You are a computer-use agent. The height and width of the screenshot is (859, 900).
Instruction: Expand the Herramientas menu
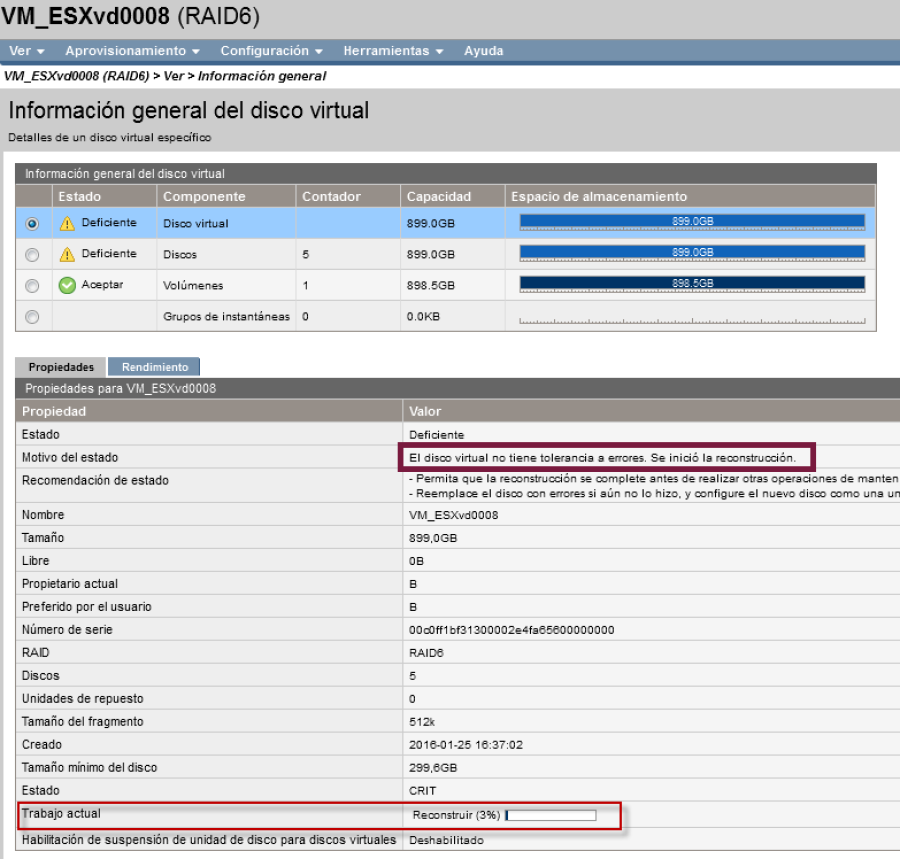(x=393, y=50)
